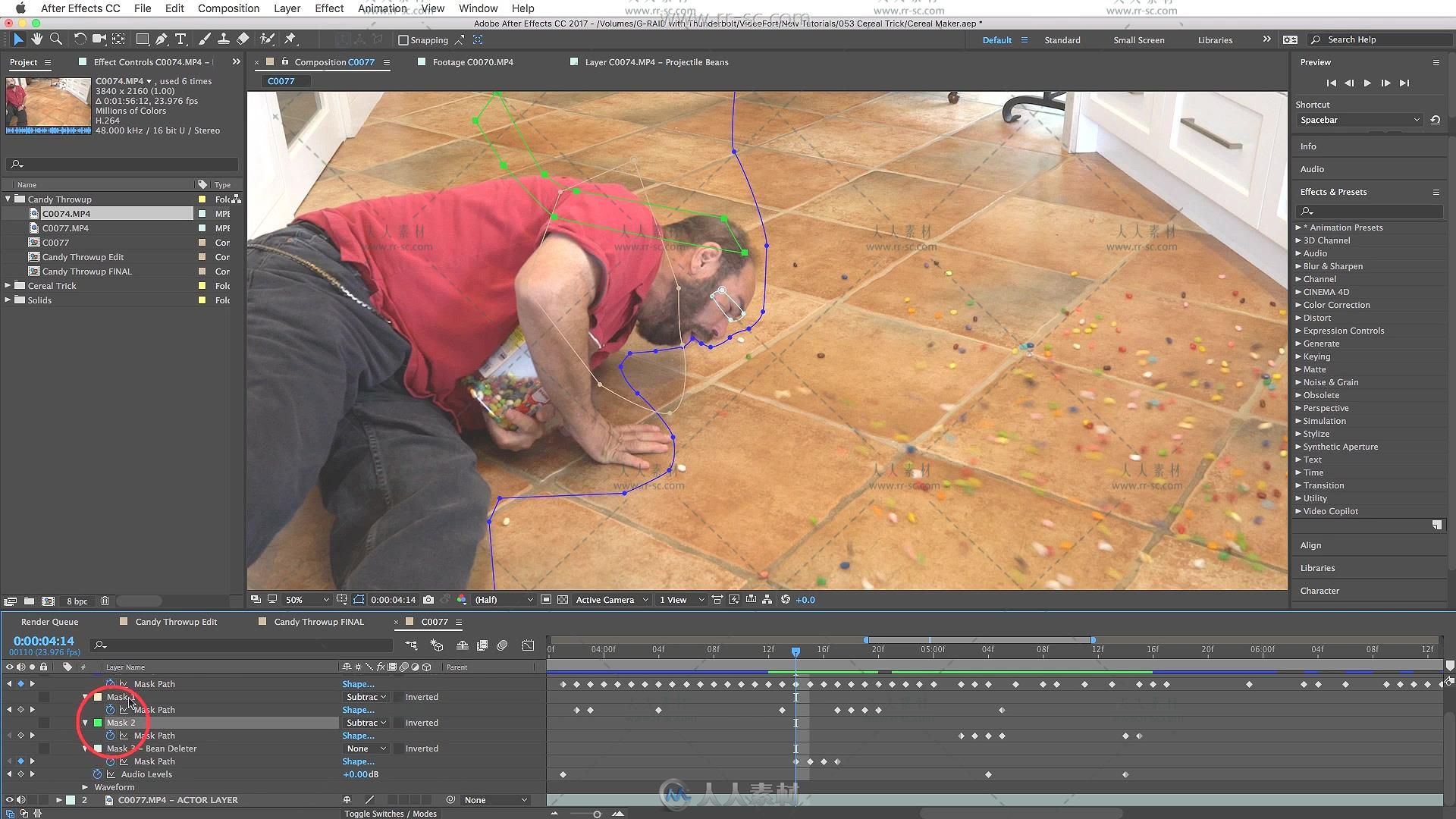
Task: Play the preview
Action: (x=1367, y=83)
